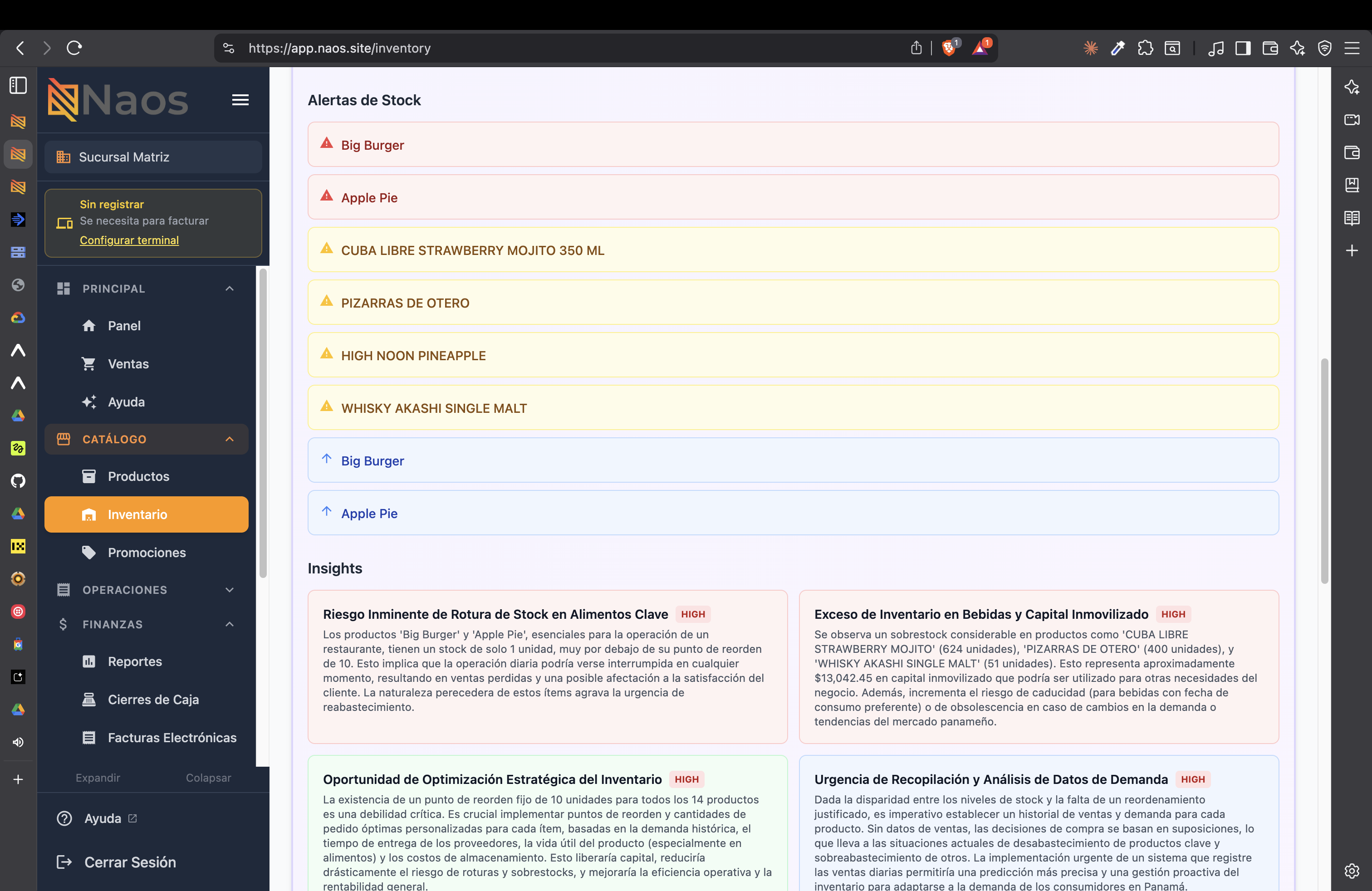Add new vertical tab with plus
The height and width of the screenshot is (891, 1372).
[x=18, y=779]
